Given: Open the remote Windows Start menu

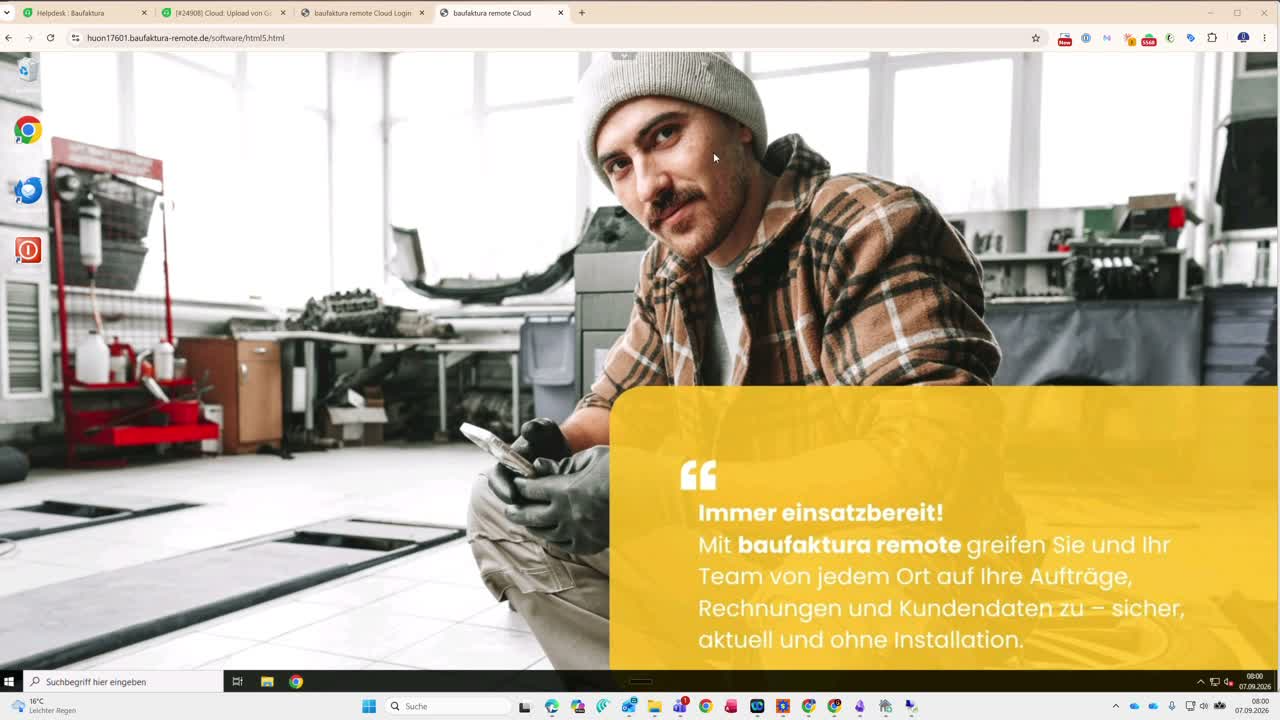Looking at the screenshot, I should pyautogui.click(x=9, y=682).
